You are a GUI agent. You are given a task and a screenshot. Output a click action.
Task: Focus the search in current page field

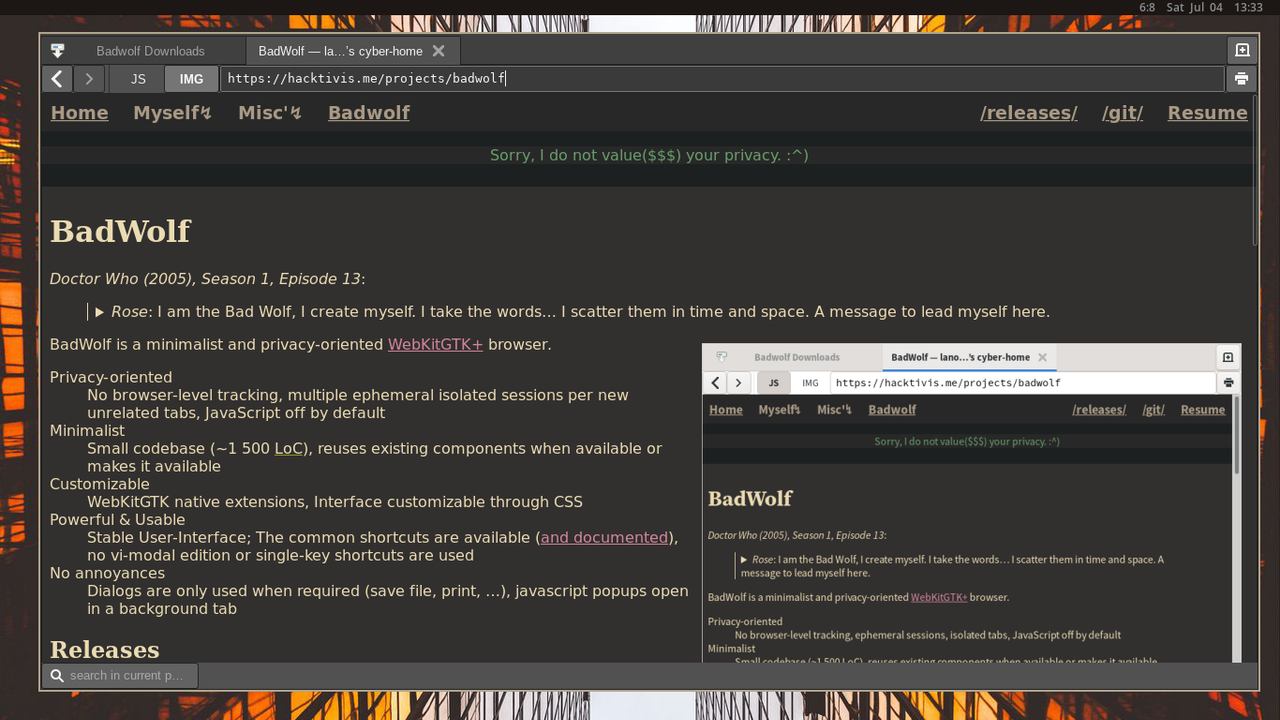pos(120,676)
